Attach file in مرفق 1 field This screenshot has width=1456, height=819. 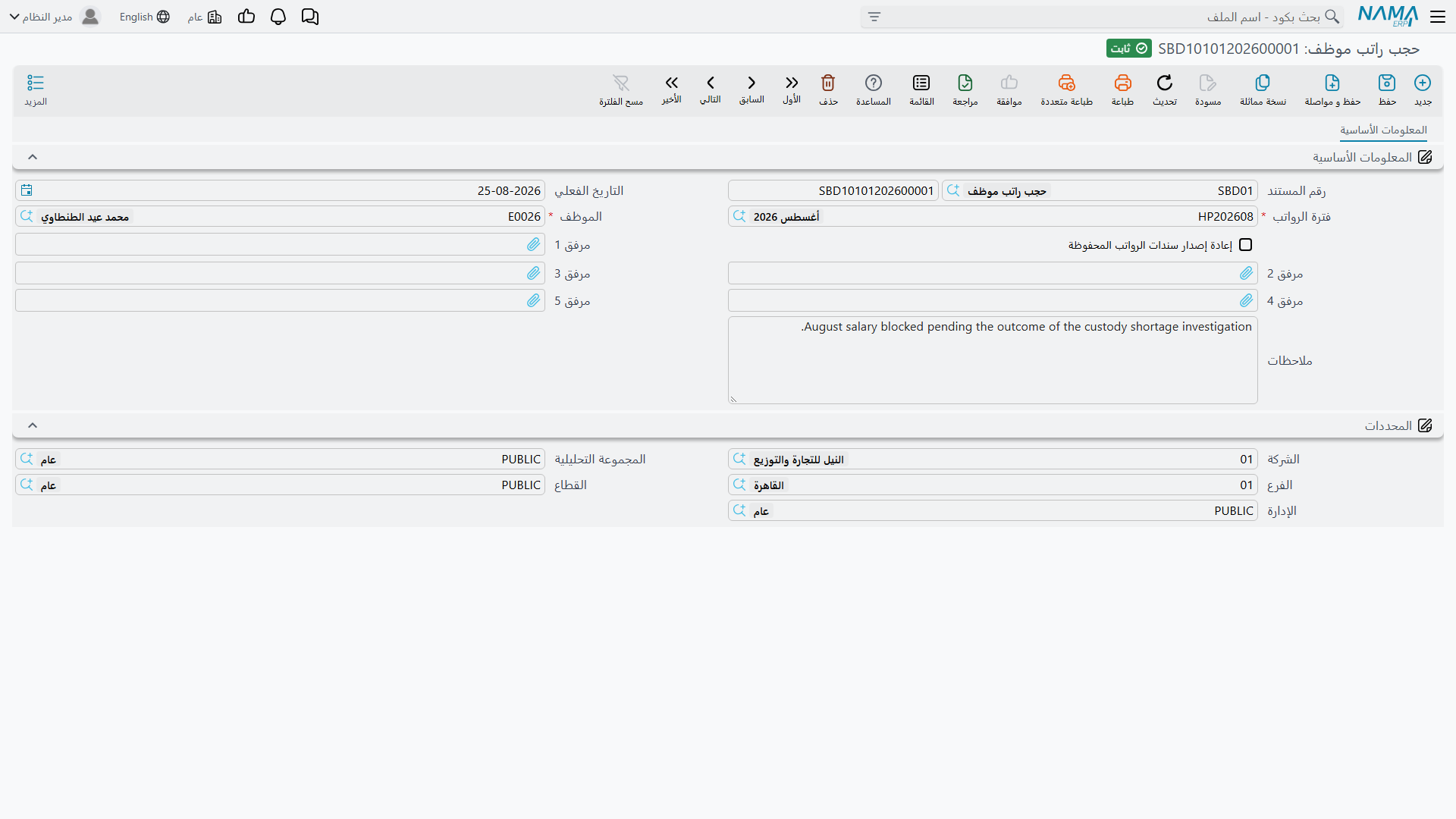point(534,244)
